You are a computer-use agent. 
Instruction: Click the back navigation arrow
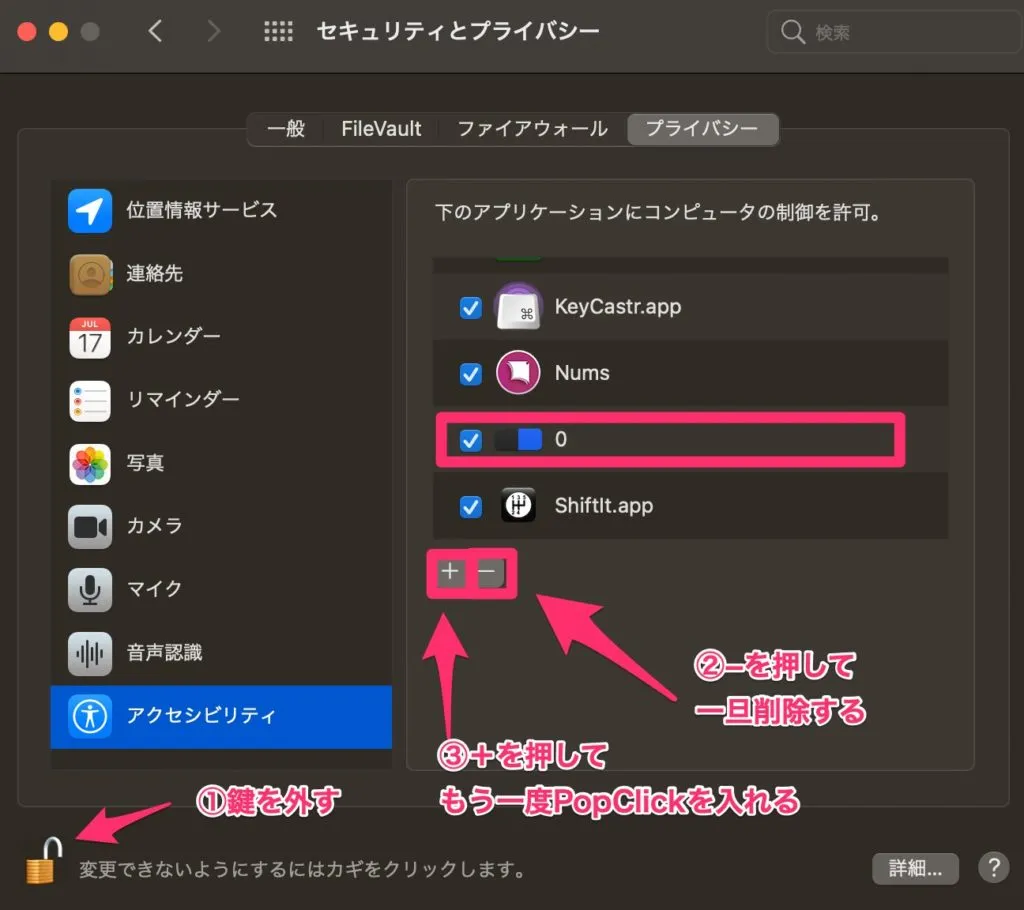click(x=156, y=31)
